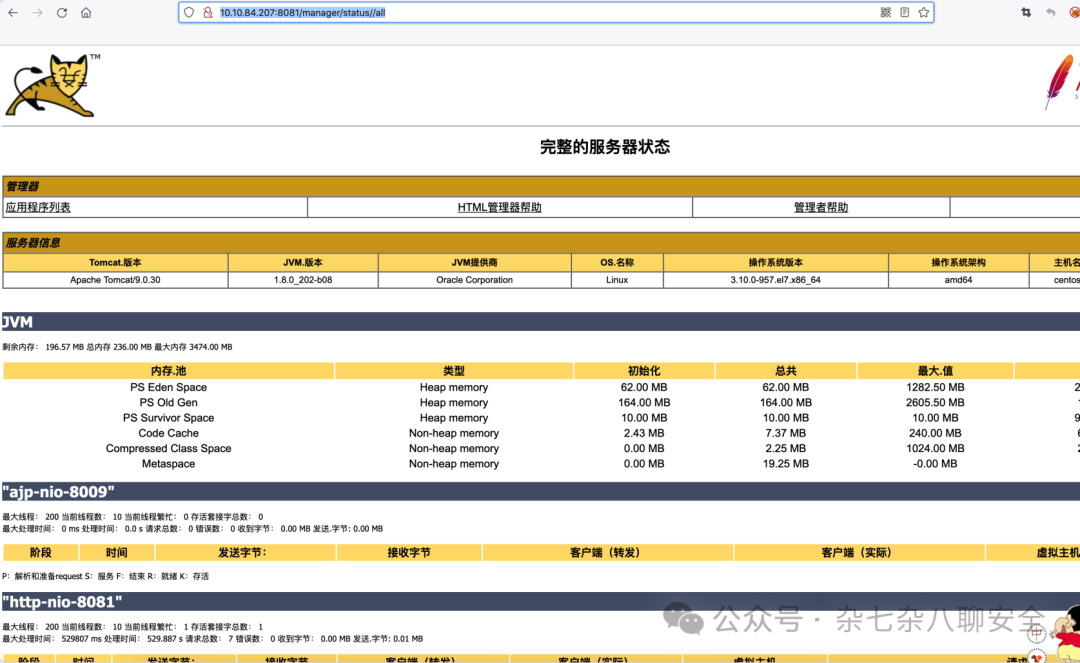1080x663 pixels.
Task: Open the 应用程序列表 link
Action: (38, 207)
